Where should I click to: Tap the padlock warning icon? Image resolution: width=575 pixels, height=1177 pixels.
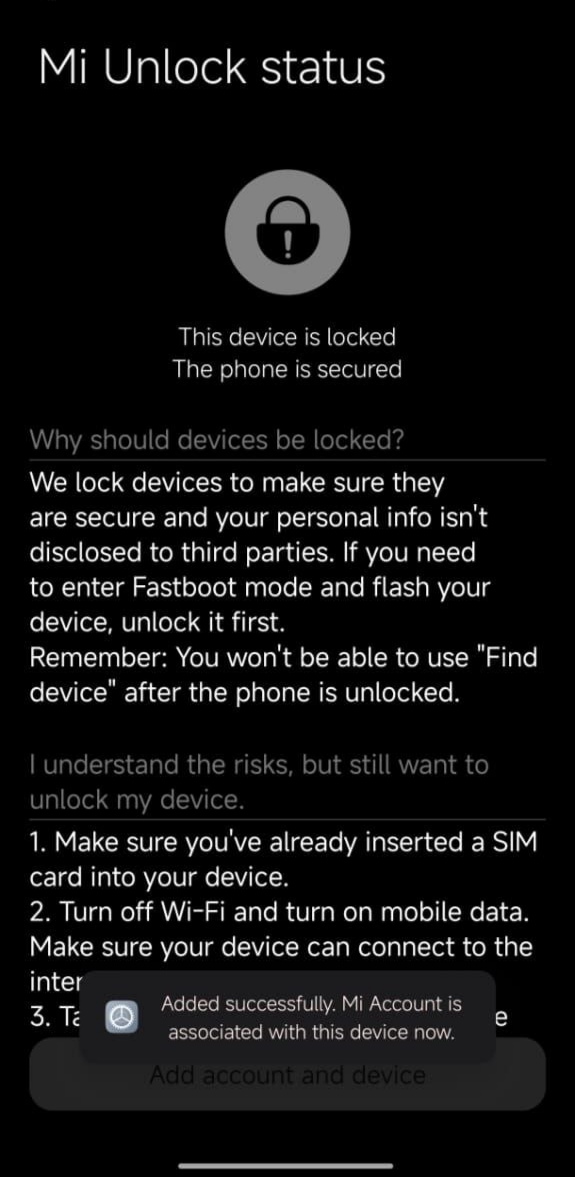[288, 232]
